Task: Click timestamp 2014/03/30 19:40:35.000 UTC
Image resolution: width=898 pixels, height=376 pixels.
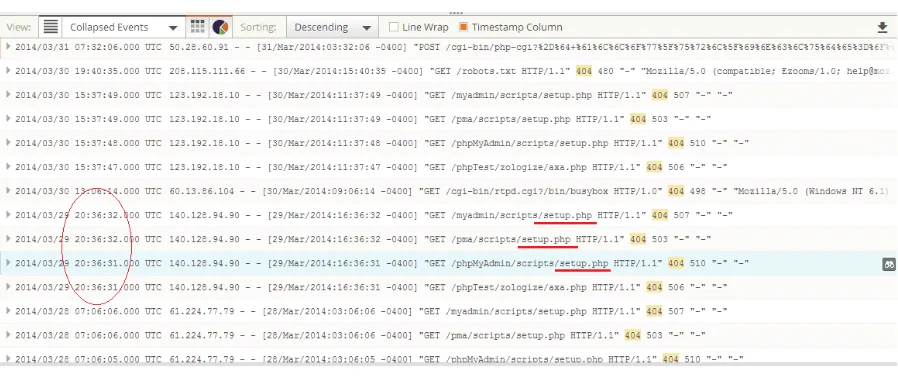Action: point(88,71)
